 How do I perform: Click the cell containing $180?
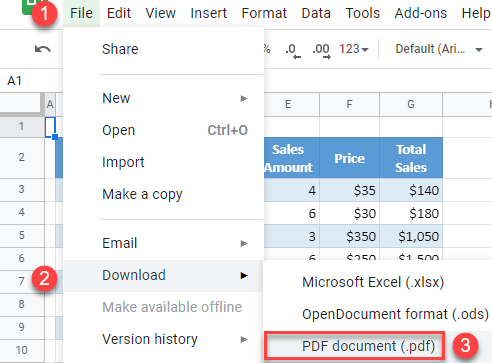411,213
